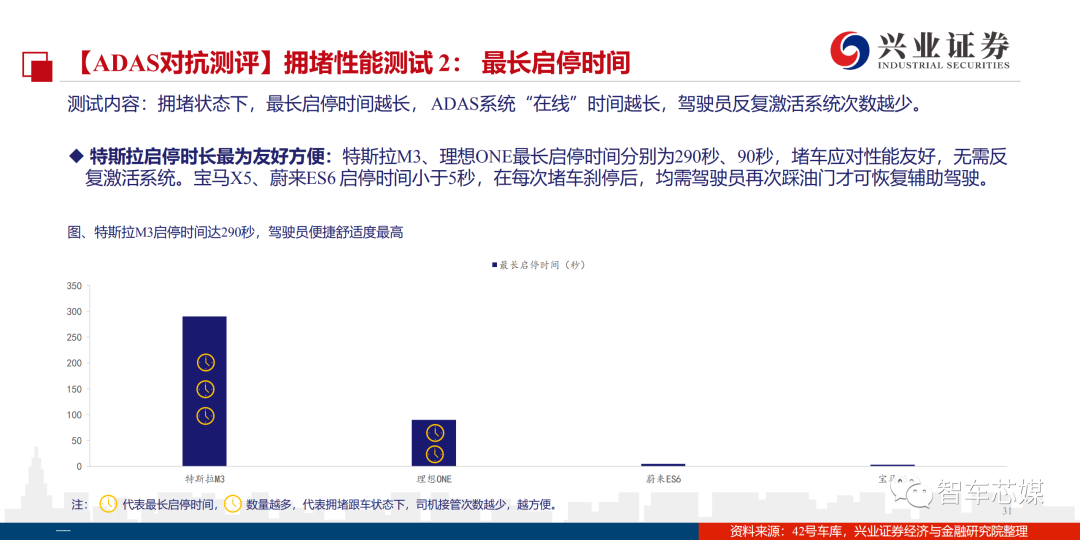1080x540 pixels.
Task: Click the source line 资料来源：42号车库
Action: tap(878, 531)
